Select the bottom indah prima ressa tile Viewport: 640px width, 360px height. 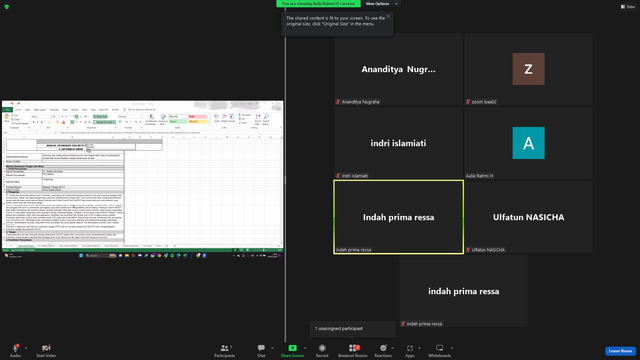(463, 291)
